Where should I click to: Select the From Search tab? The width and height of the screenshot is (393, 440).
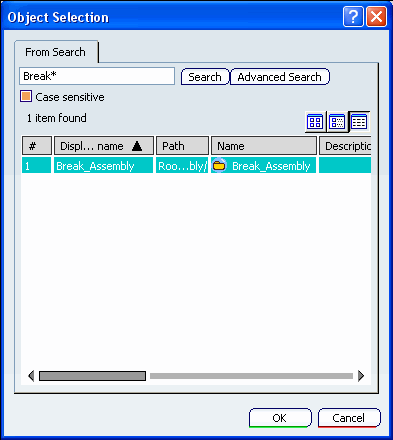click(x=56, y=52)
